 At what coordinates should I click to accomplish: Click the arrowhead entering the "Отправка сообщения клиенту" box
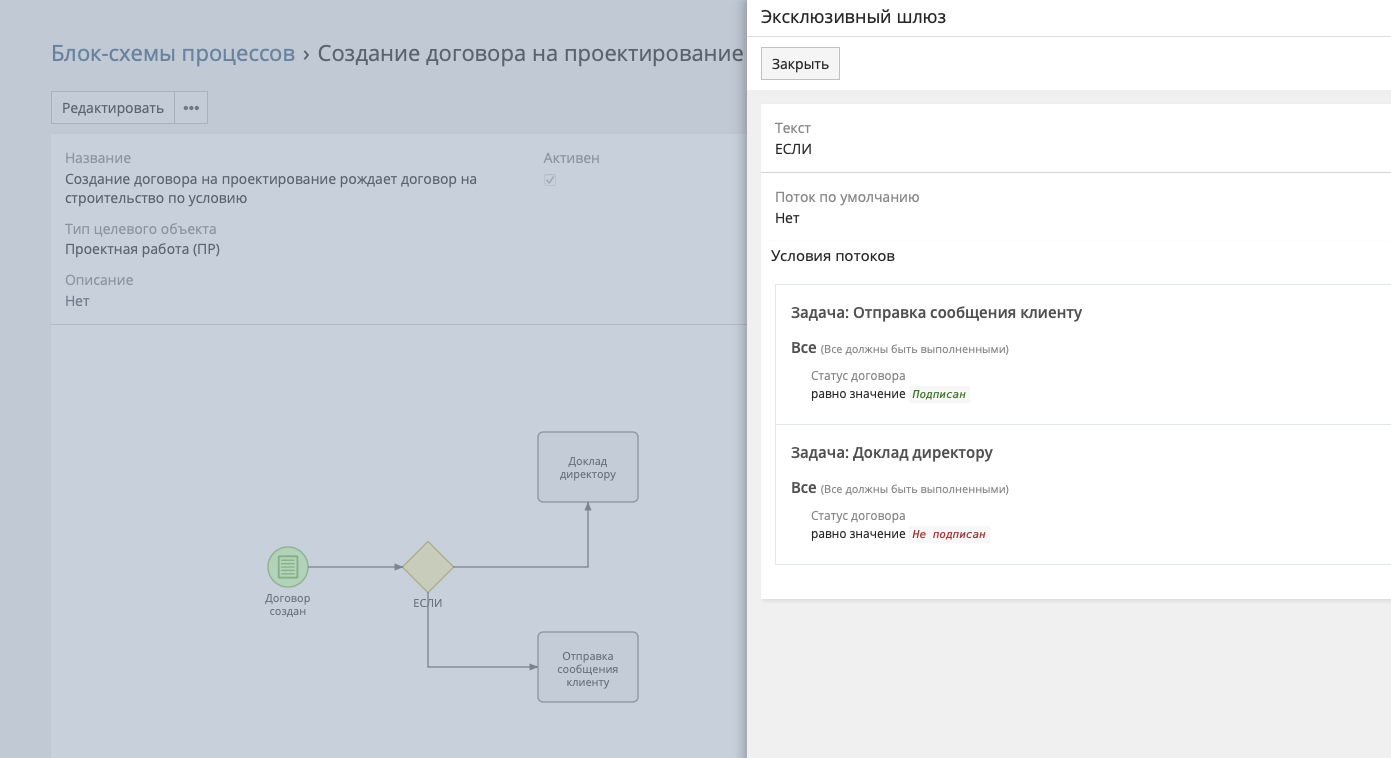[x=531, y=667]
